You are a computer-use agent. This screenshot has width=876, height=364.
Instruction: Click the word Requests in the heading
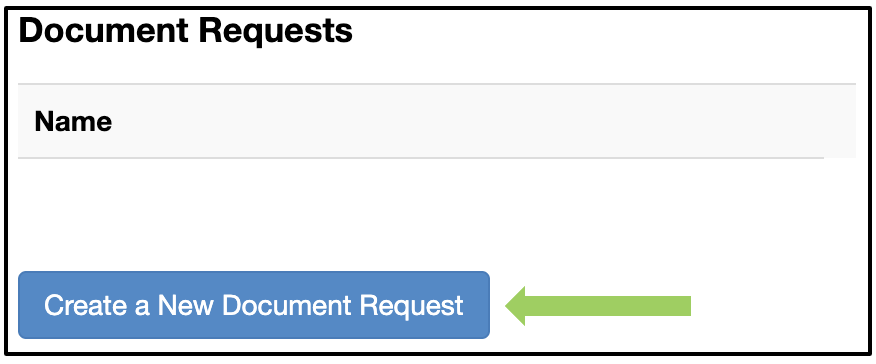[x=275, y=31]
